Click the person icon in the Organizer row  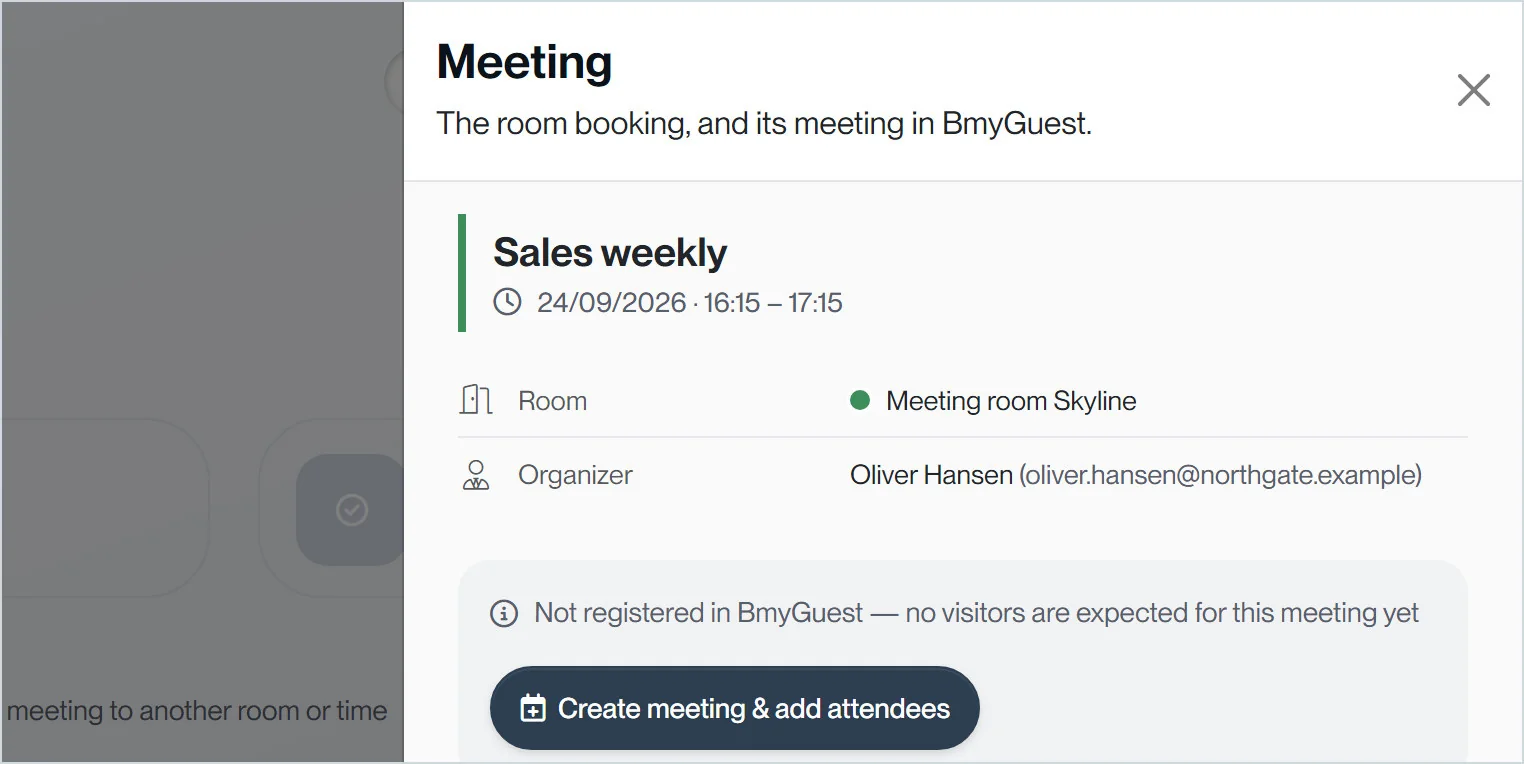coord(476,475)
